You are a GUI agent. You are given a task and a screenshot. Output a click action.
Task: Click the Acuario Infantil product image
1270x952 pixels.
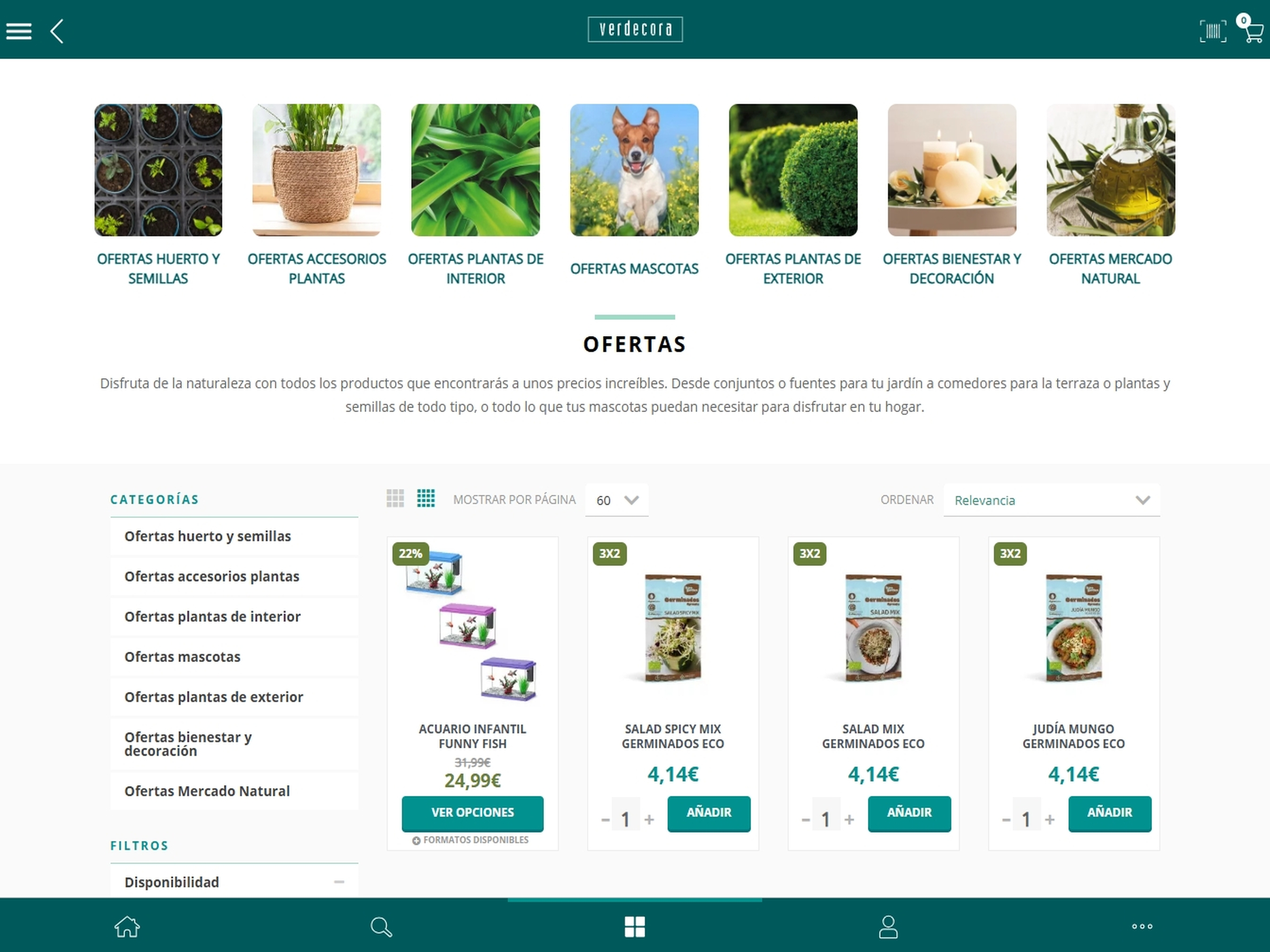[472, 627]
